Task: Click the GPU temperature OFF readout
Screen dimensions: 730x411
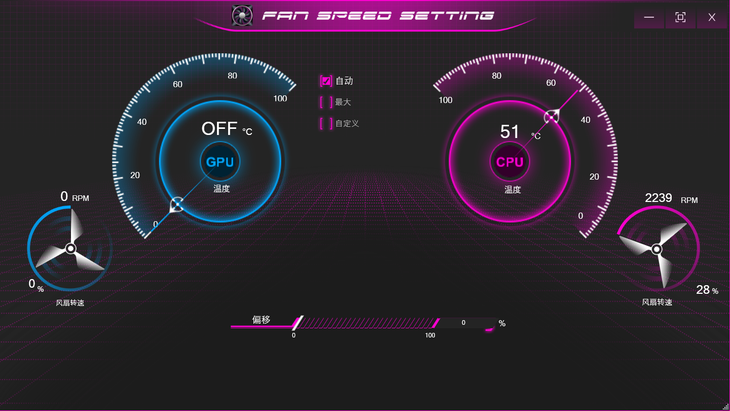Action: coord(219,128)
